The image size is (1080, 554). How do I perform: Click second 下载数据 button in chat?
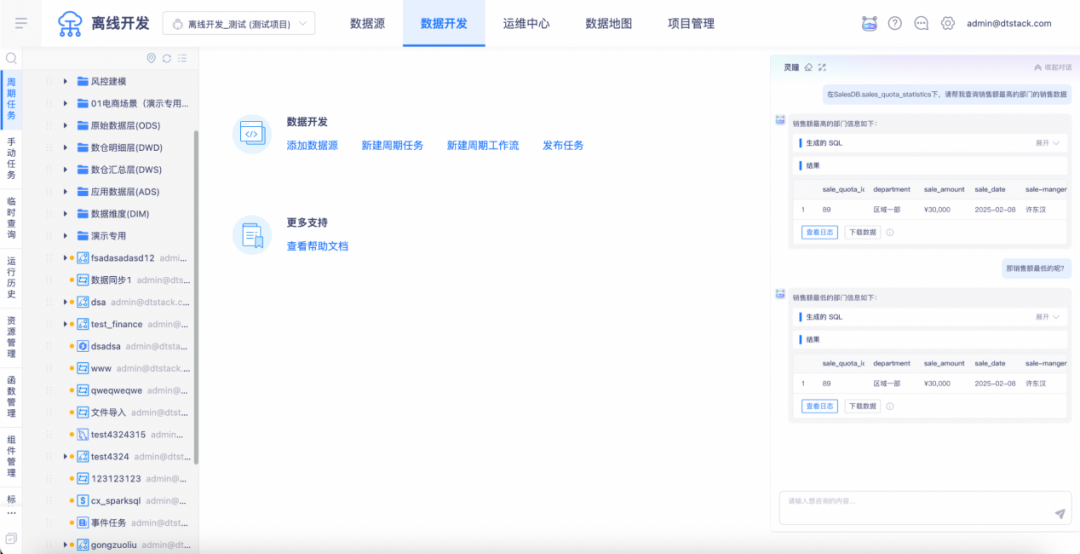point(863,407)
